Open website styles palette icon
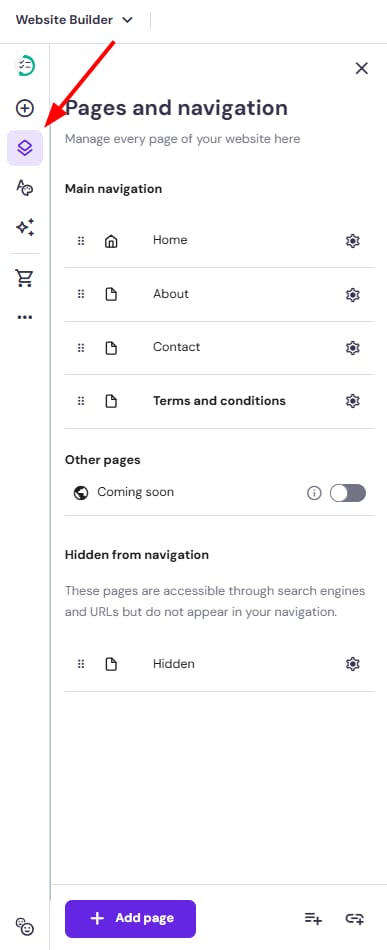The width and height of the screenshot is (387, 950). point(25,188)
